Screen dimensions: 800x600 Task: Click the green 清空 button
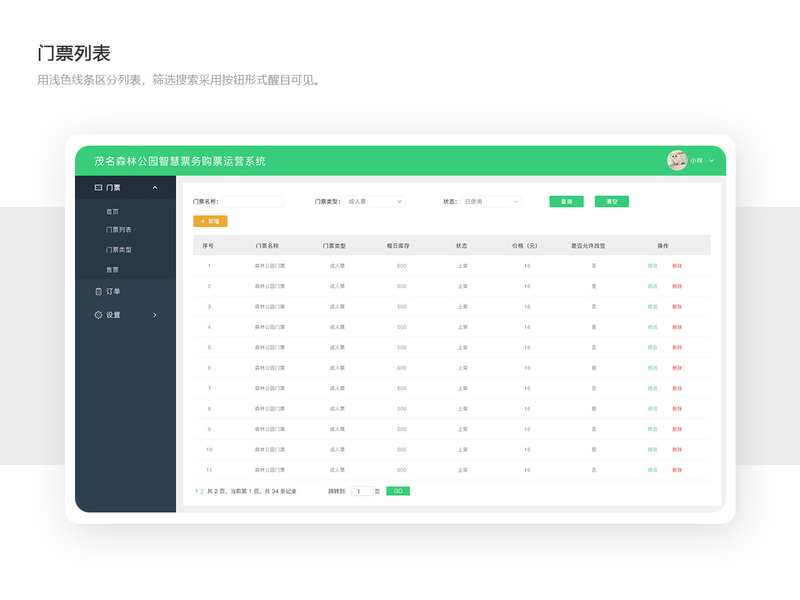[612, 202]
